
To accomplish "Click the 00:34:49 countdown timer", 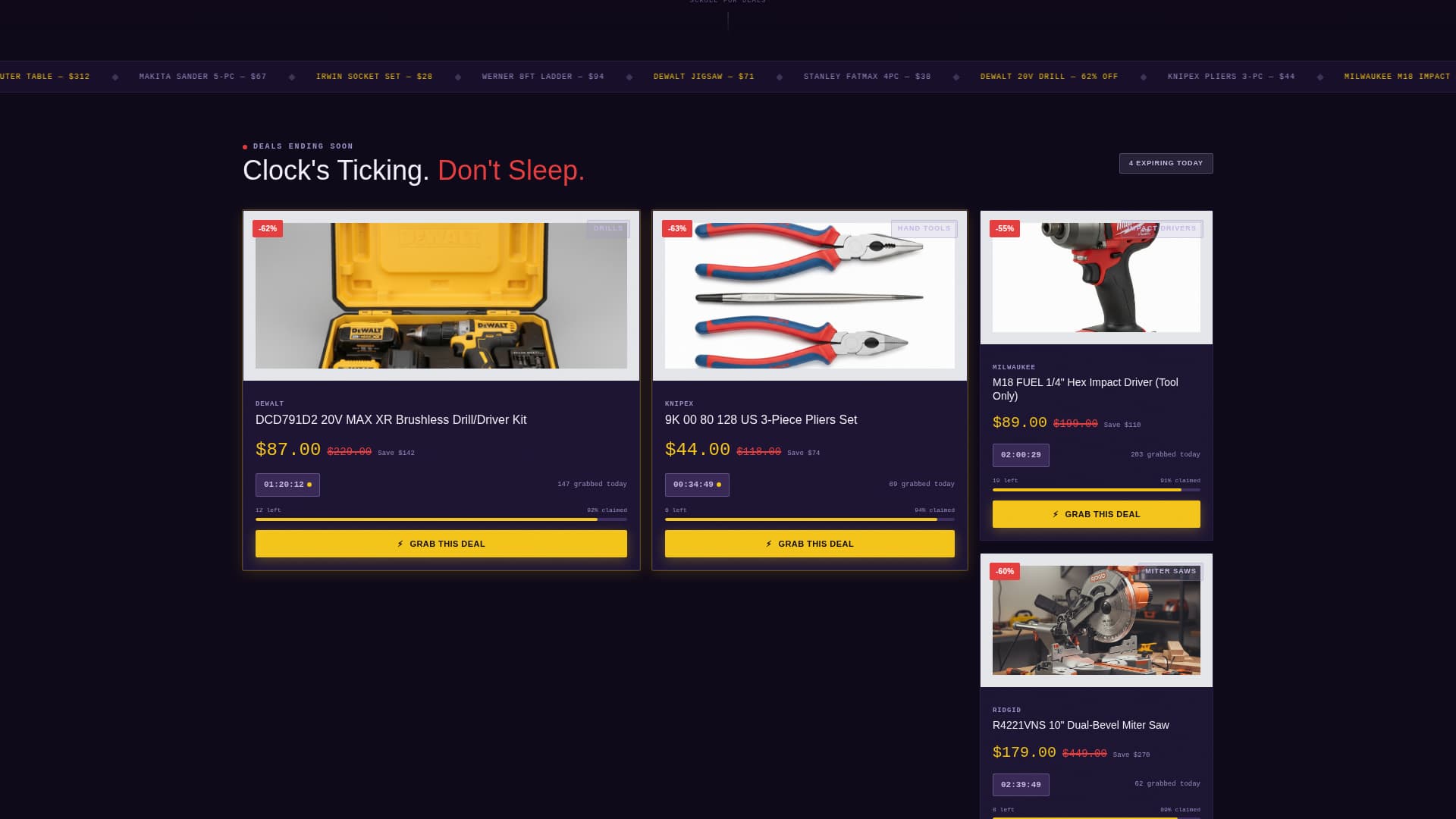I will tap(697, 485).
